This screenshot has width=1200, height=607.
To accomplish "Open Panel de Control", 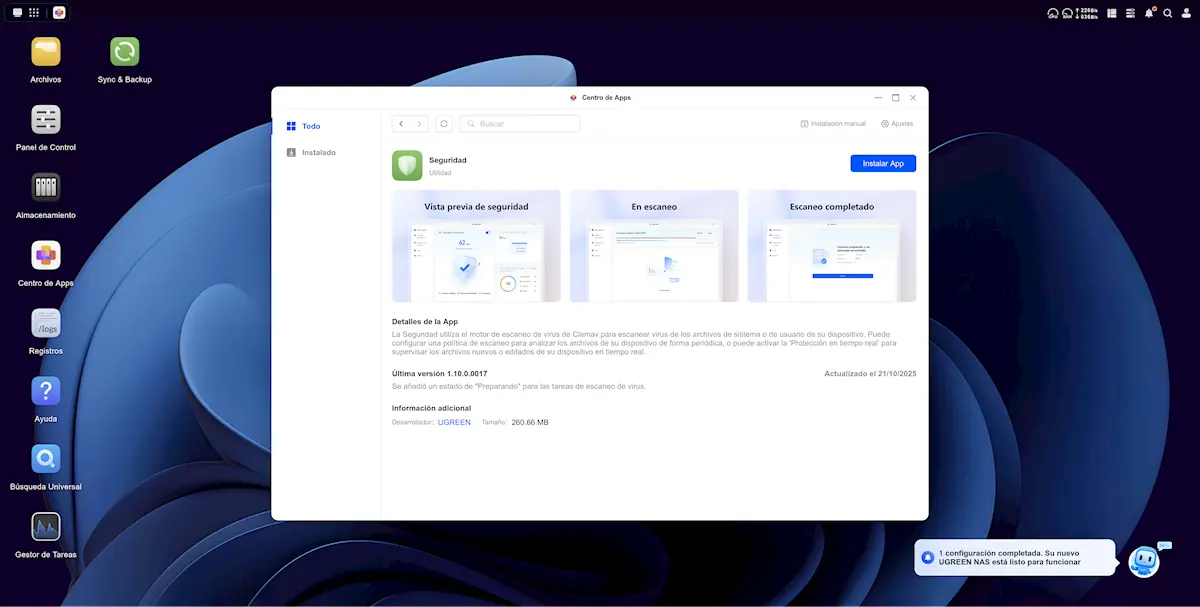I will point(46,120).
